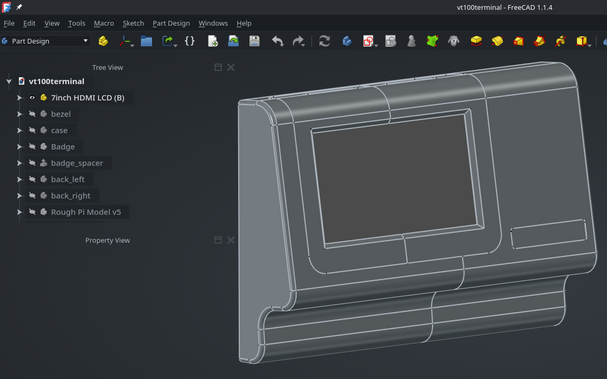Click the red Create Sketch icon
The height and width of the screenshot is (379, 607).
coord(368,41)
